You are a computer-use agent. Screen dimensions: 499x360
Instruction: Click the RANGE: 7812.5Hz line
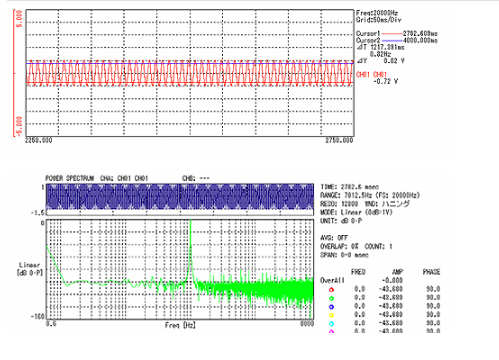[370, 195]
